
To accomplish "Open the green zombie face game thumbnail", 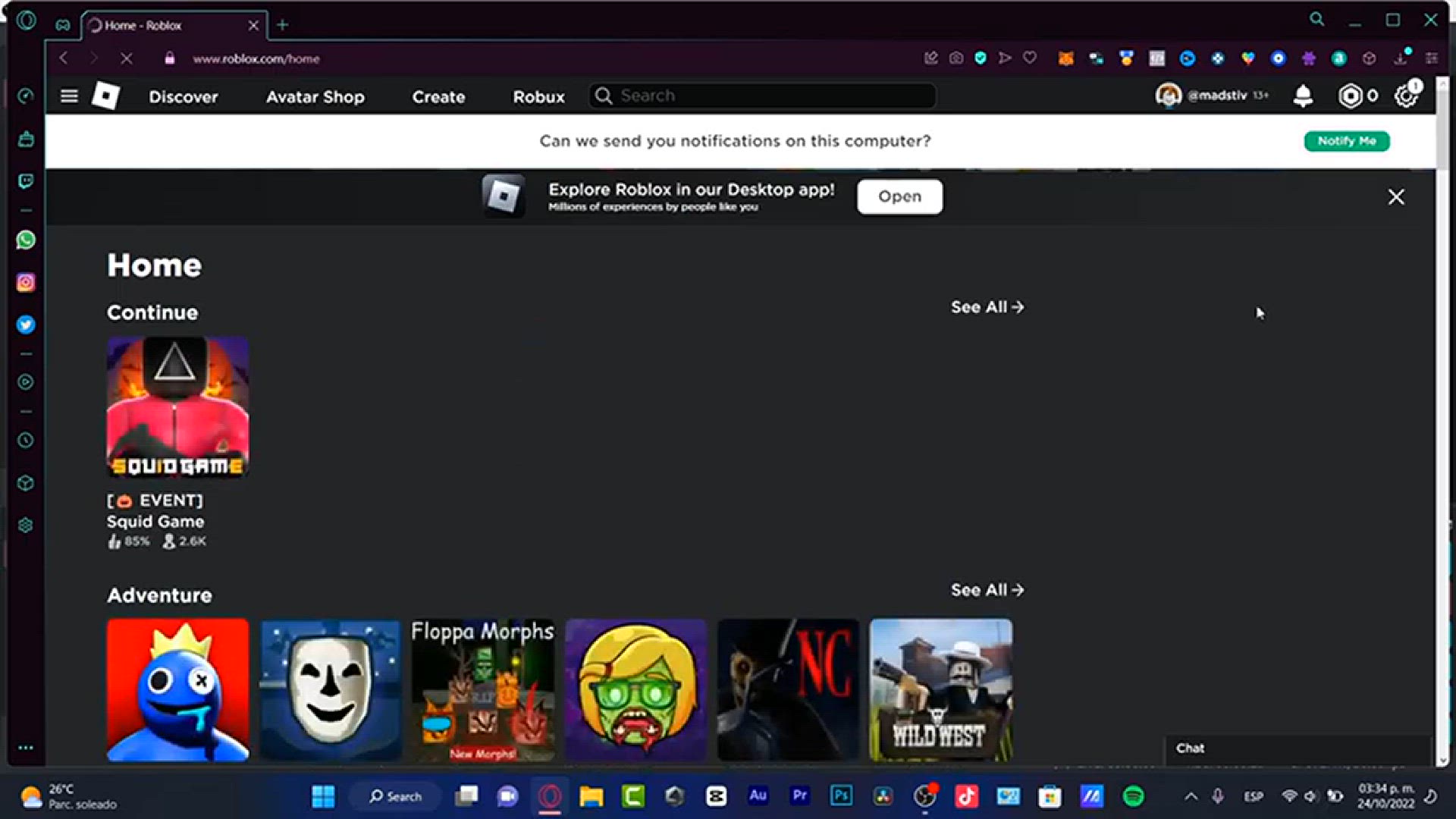I will (635, 689).
